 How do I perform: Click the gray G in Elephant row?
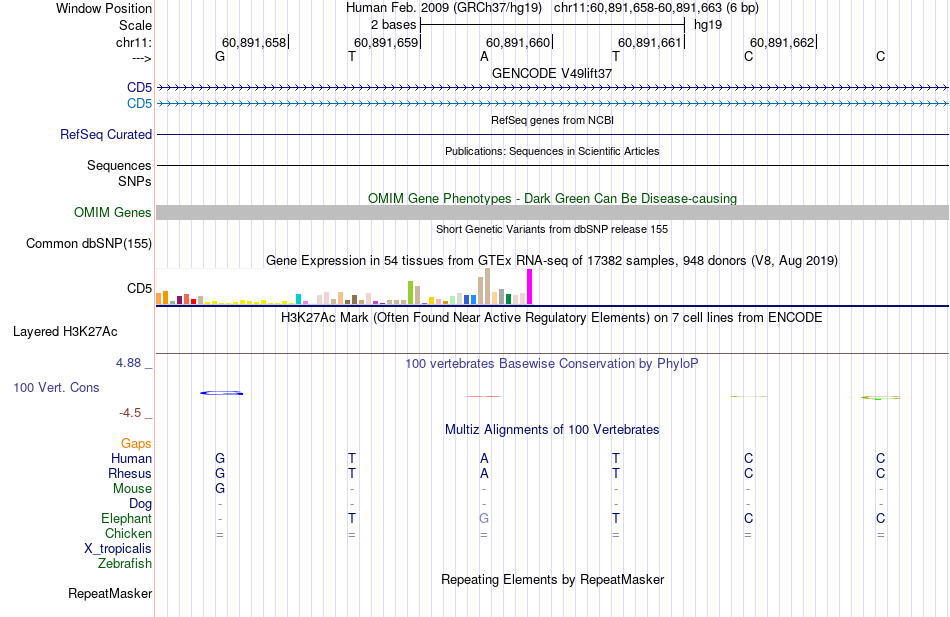point(483,519)
